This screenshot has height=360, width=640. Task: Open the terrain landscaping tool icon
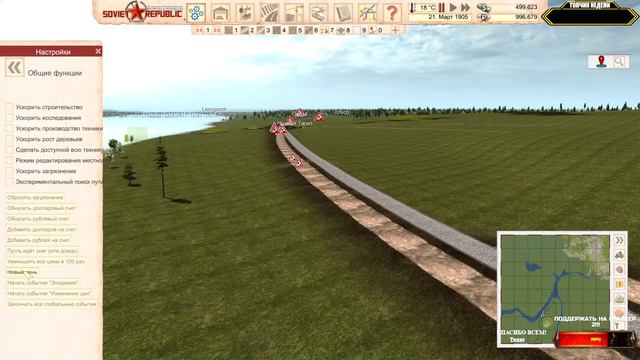(x=318, y=13)
